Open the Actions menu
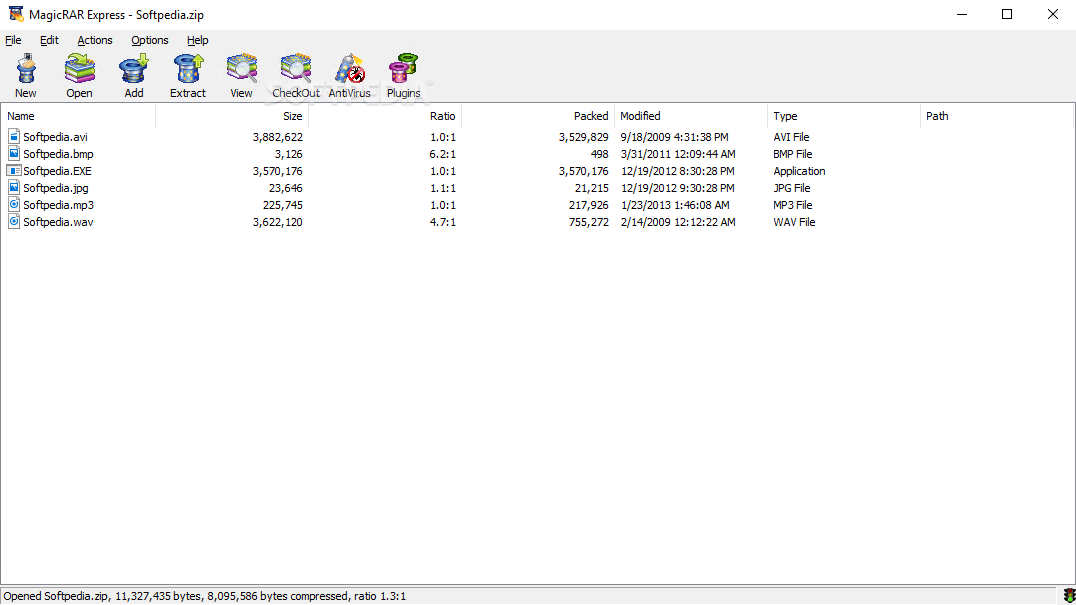Image resolution: width=1076 pixels, height=605 pixels. pos(95,40)
